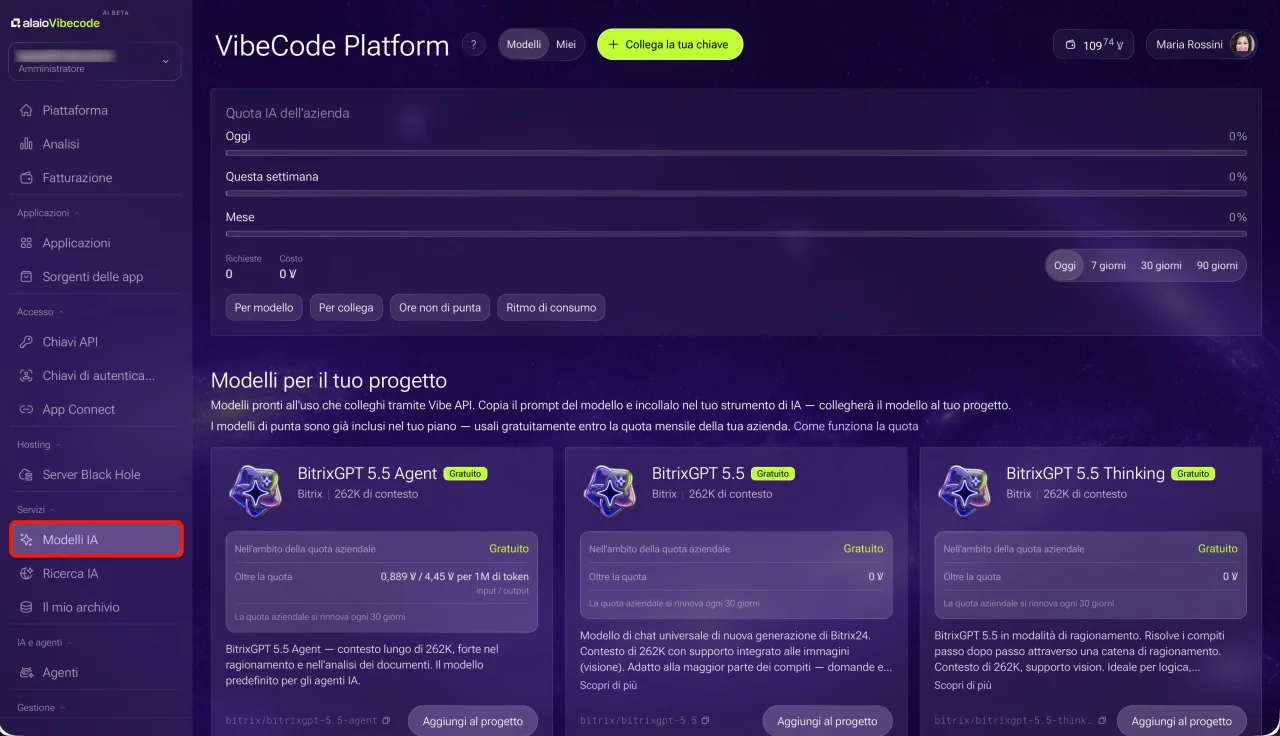
Task: Toggle the Ore non di punta view
Action: 440,308
